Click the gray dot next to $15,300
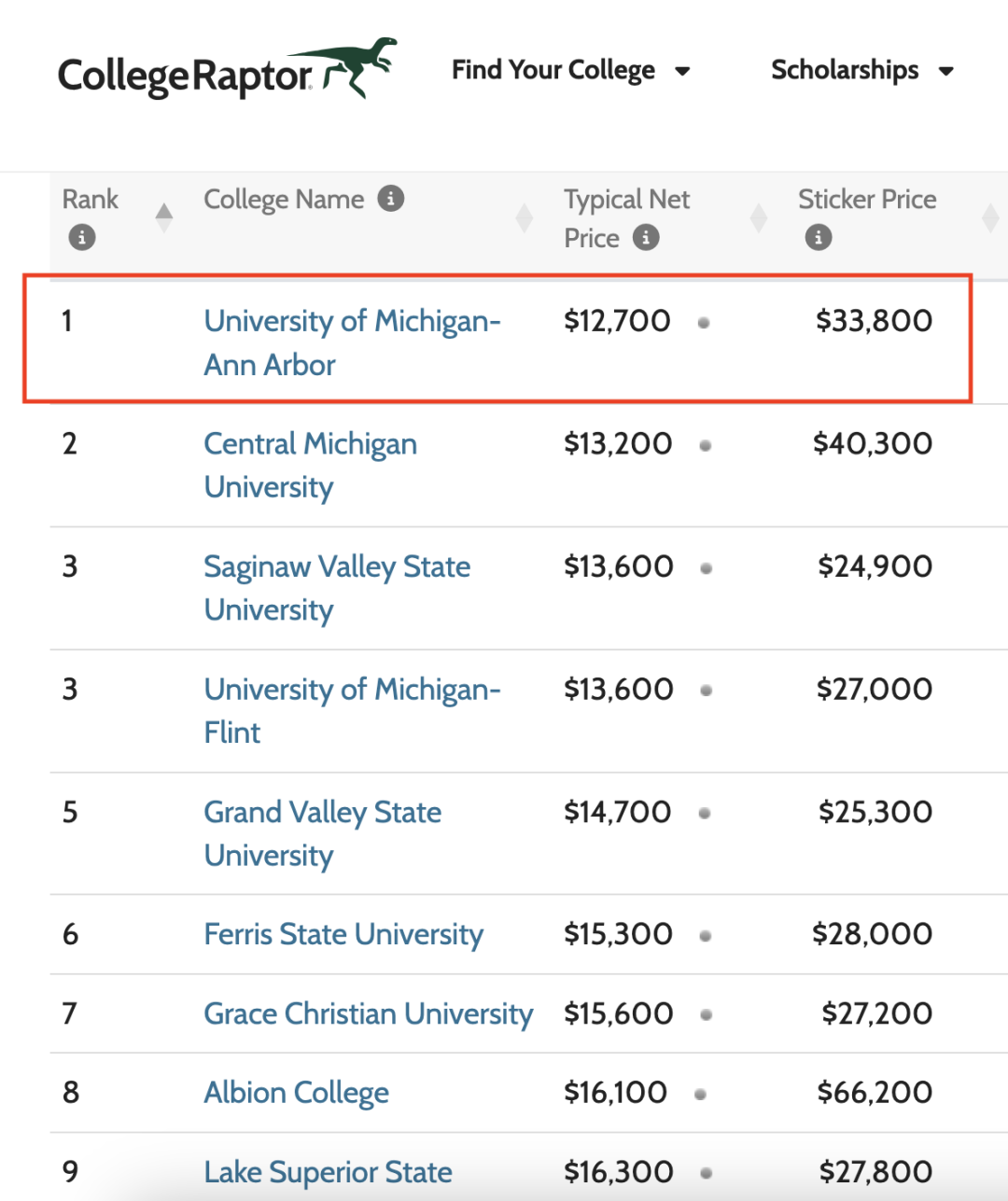Screen dimensions: 1008x1201 pos(706,935)
